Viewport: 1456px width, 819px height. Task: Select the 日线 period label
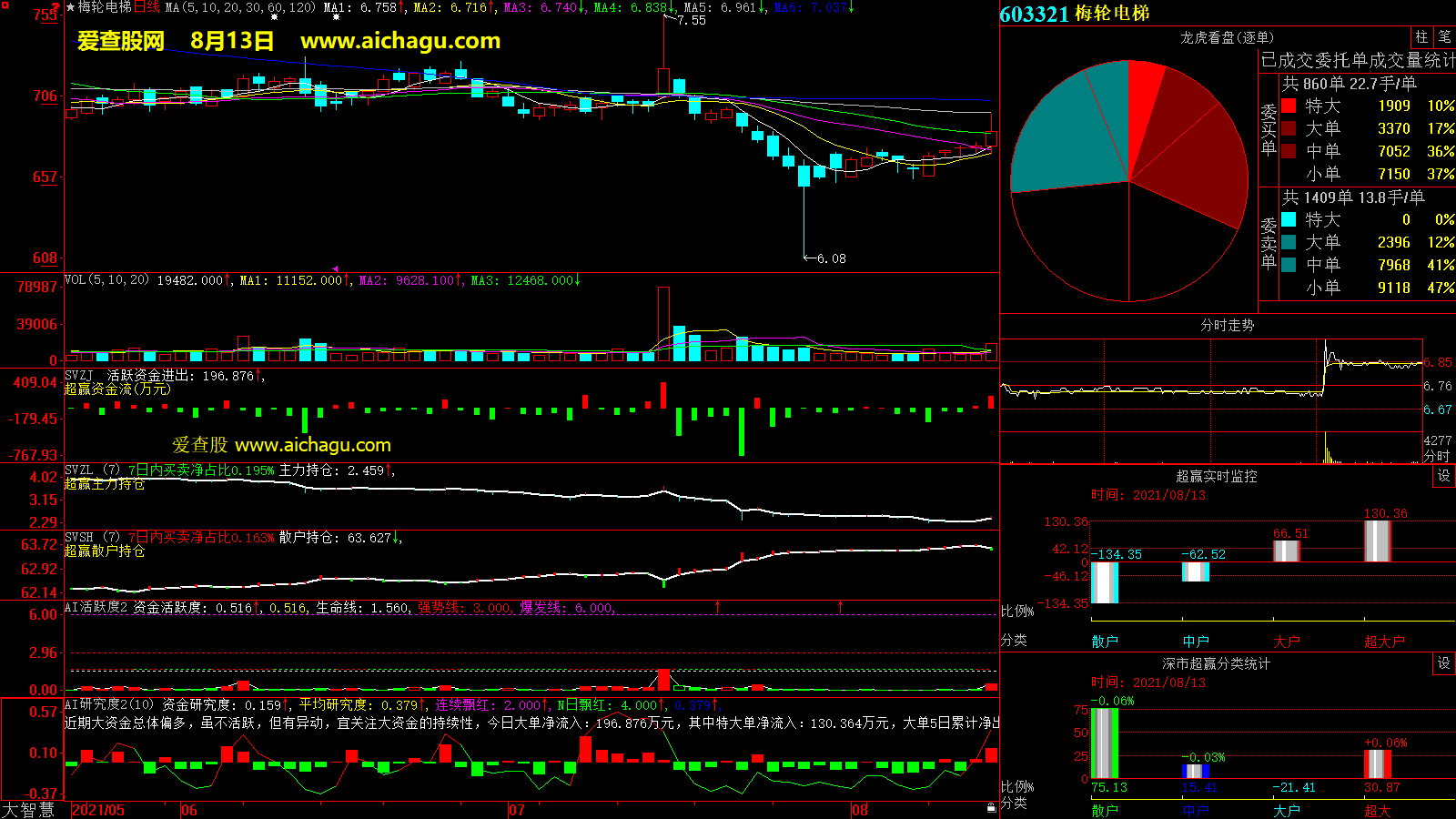(147, 7)
